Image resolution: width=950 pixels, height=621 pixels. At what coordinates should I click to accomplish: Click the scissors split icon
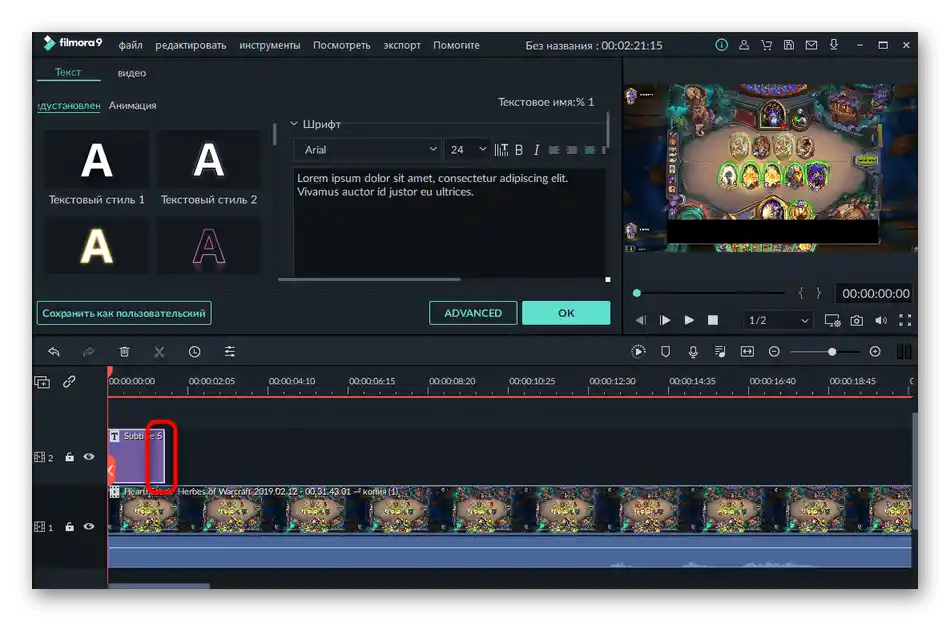(x=159, y=352)
